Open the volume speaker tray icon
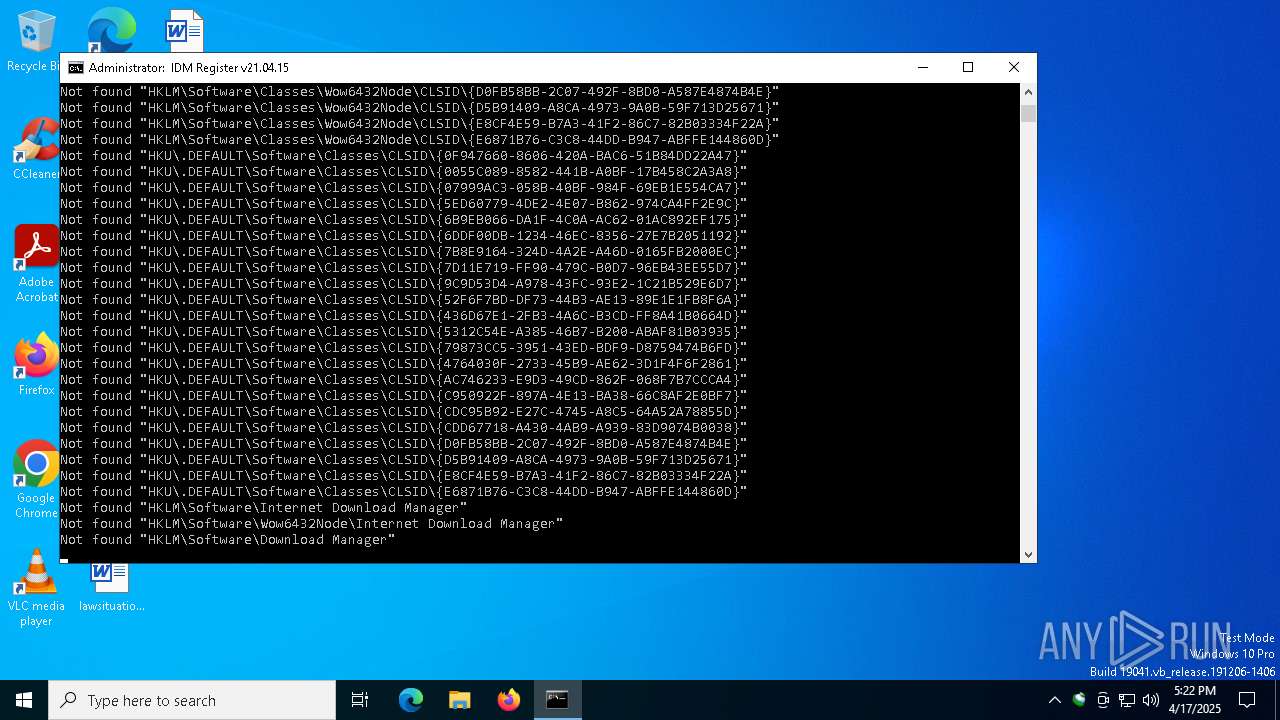 pyautogui.click(x=1151, y=700)
